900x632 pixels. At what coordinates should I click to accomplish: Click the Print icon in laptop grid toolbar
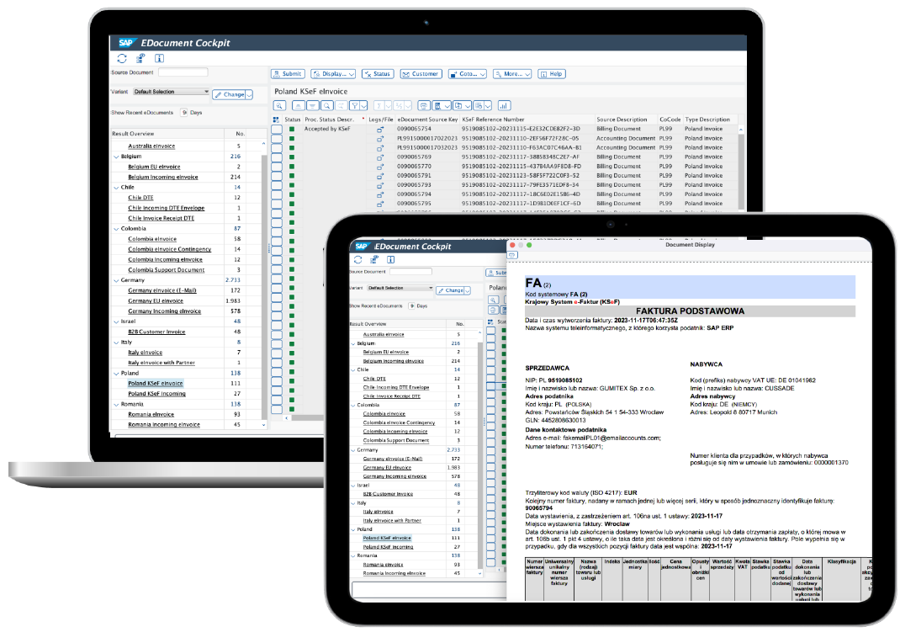tap(424, 106)
